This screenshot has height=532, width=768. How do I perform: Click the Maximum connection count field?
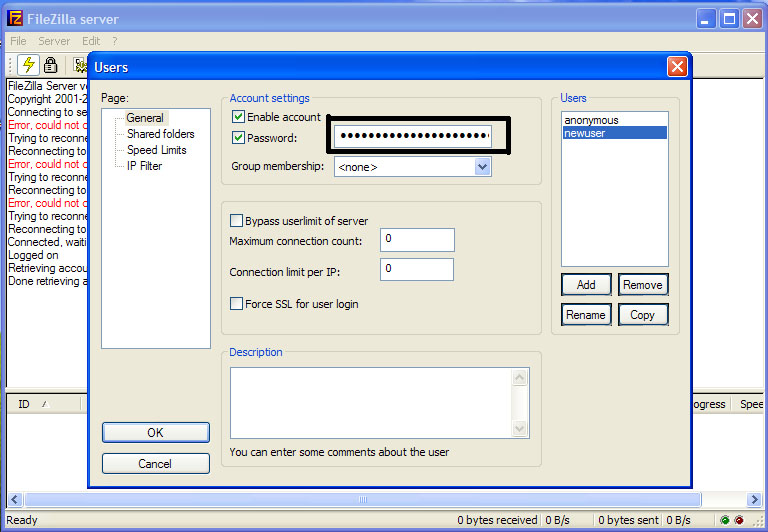[417, 240]
